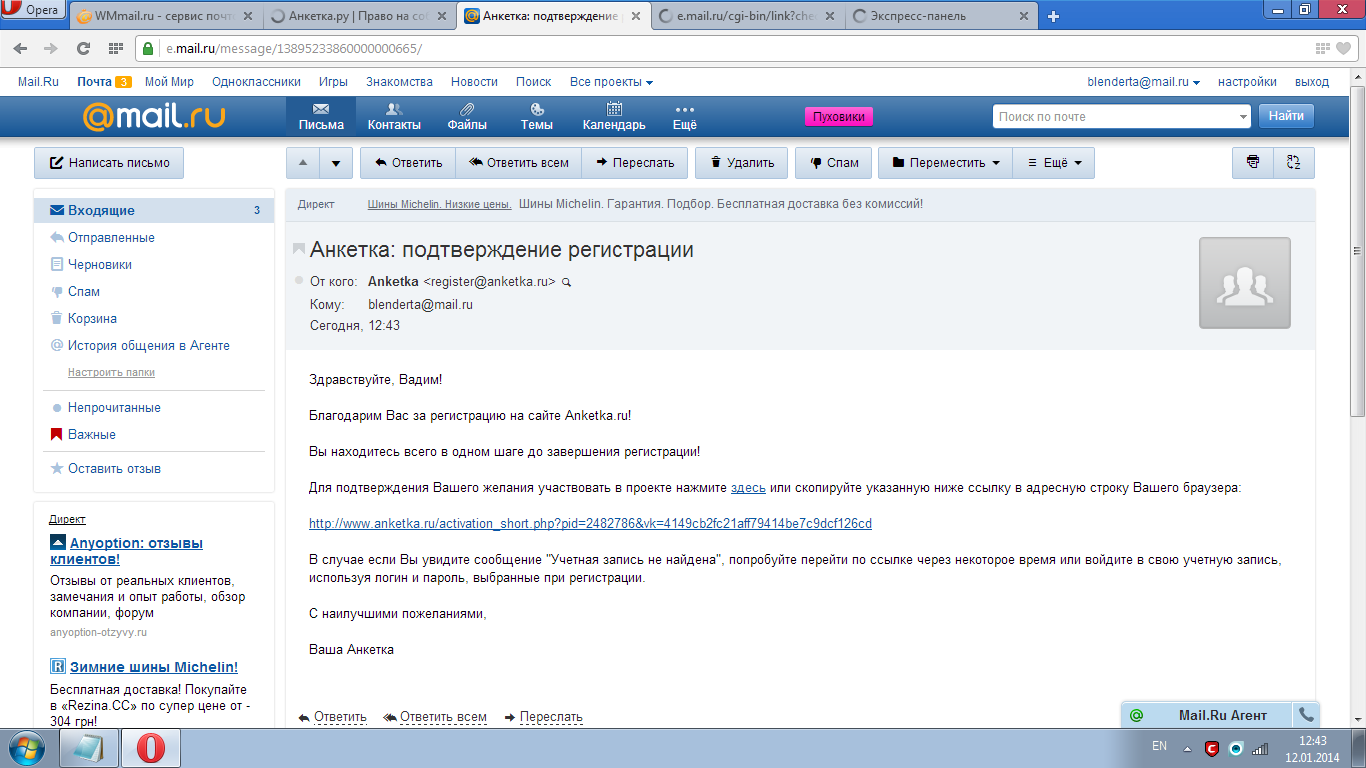
Task: Open the Календарь section
Action: click(614, 117)
